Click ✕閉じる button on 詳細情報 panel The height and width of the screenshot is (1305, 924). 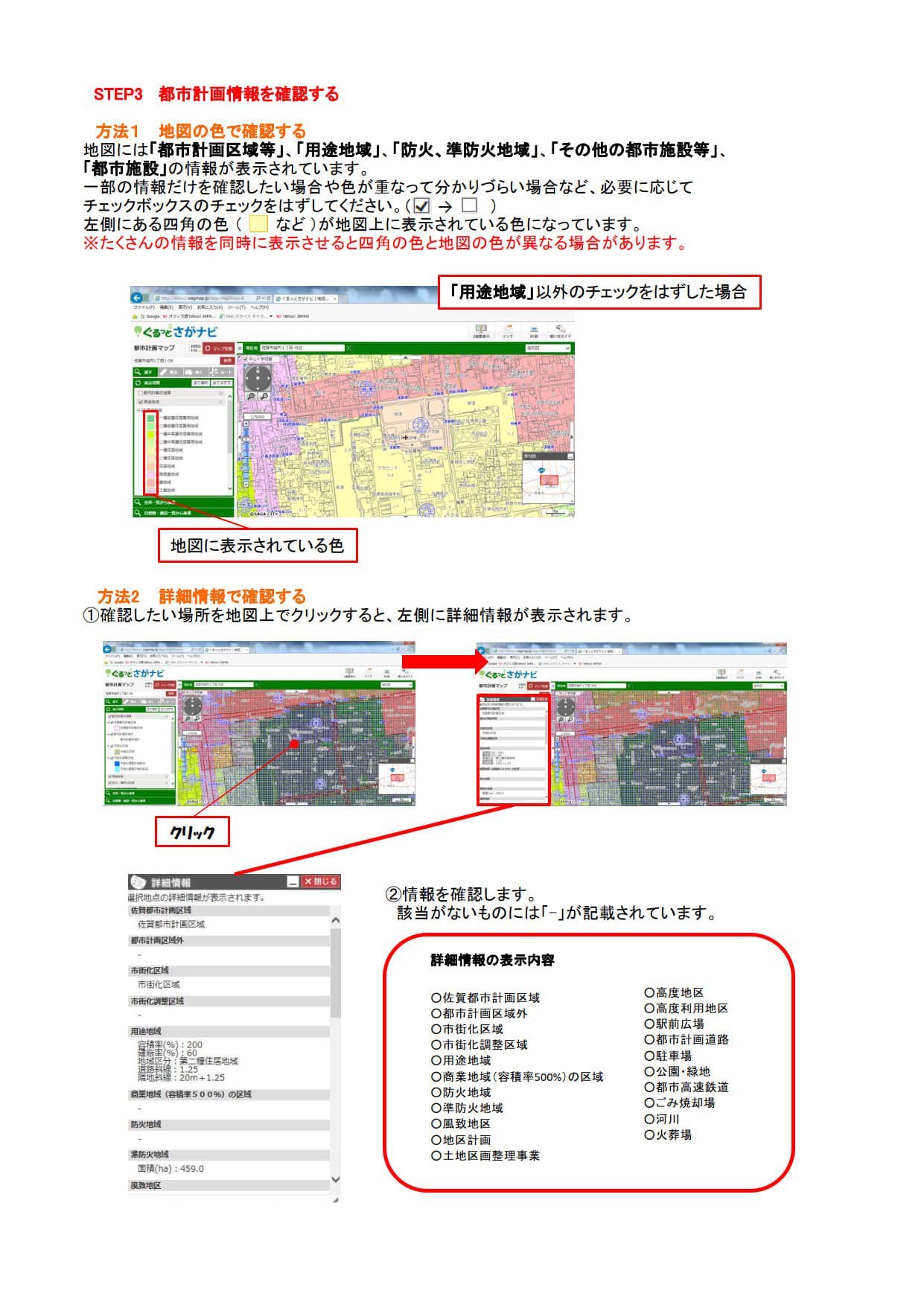[321, 881]
